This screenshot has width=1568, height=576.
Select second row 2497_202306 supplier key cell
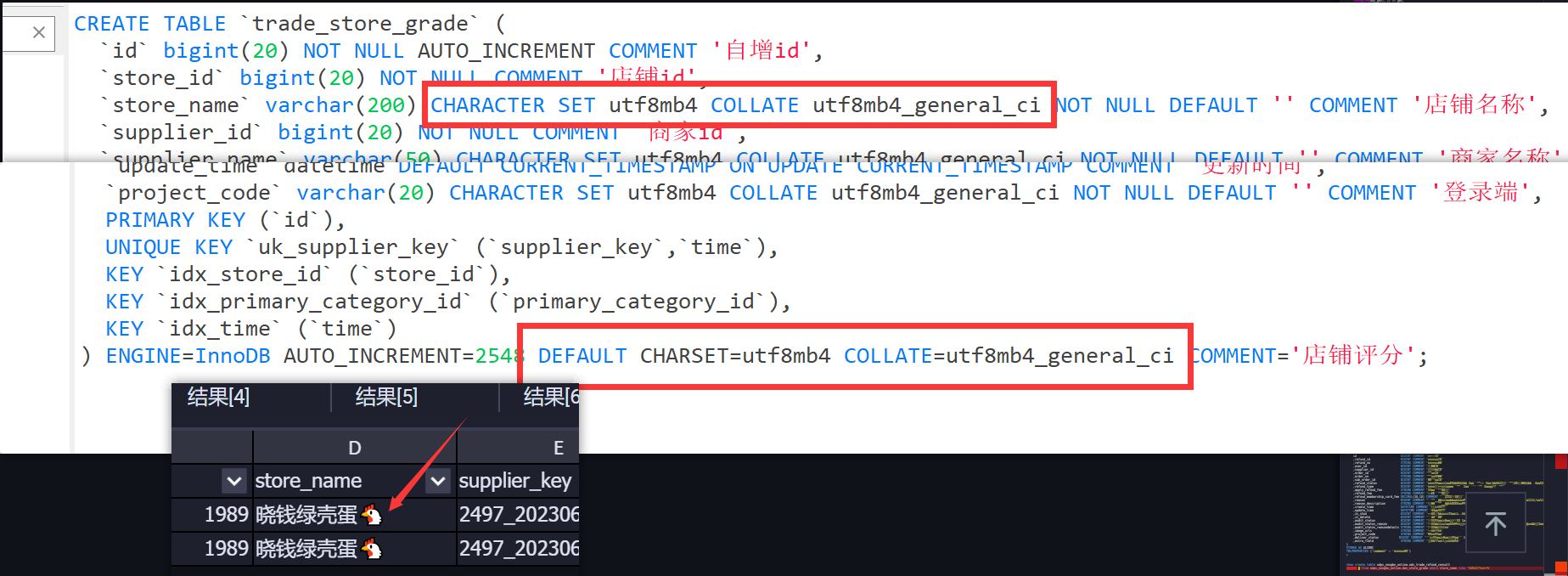518,549
